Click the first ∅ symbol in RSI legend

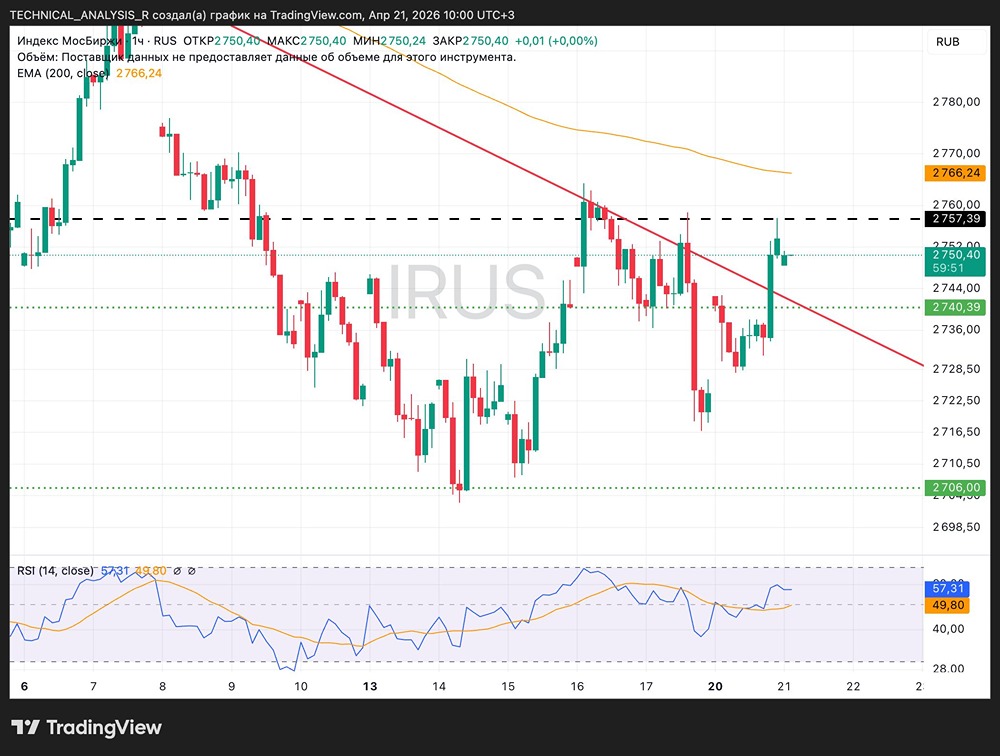click(x=177, y=571)
